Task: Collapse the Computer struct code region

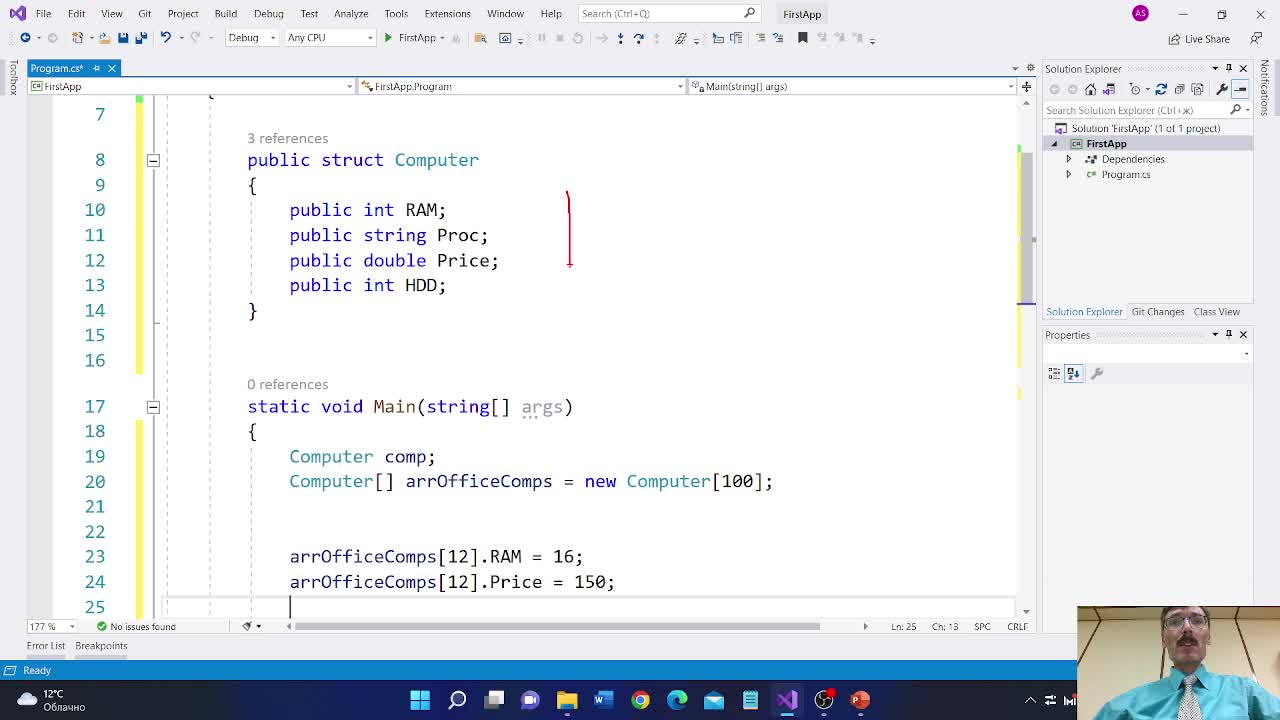Action: click(153, 160)
